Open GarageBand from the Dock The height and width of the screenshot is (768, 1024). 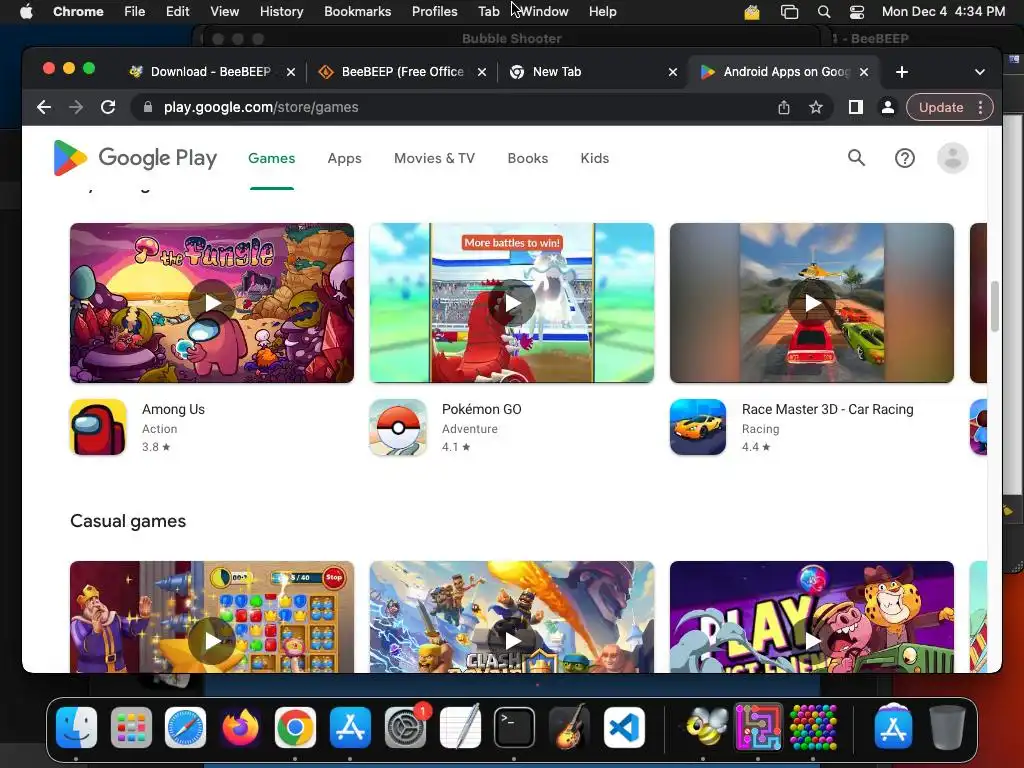point(569,727)
